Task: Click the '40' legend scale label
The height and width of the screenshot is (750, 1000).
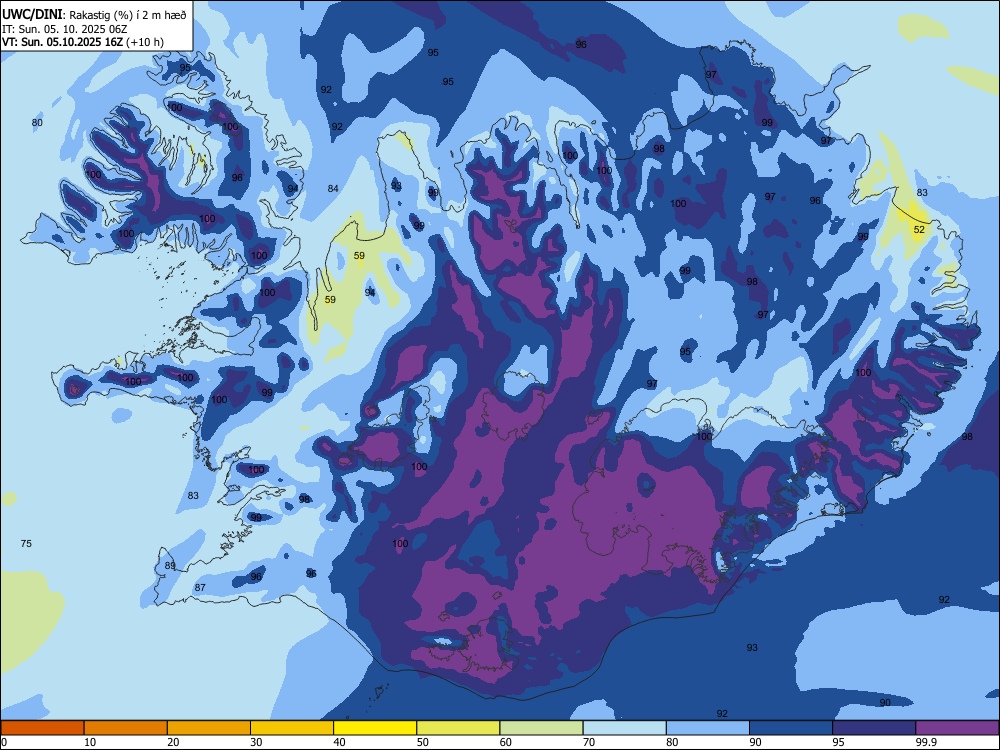Action: click(339, 742)
